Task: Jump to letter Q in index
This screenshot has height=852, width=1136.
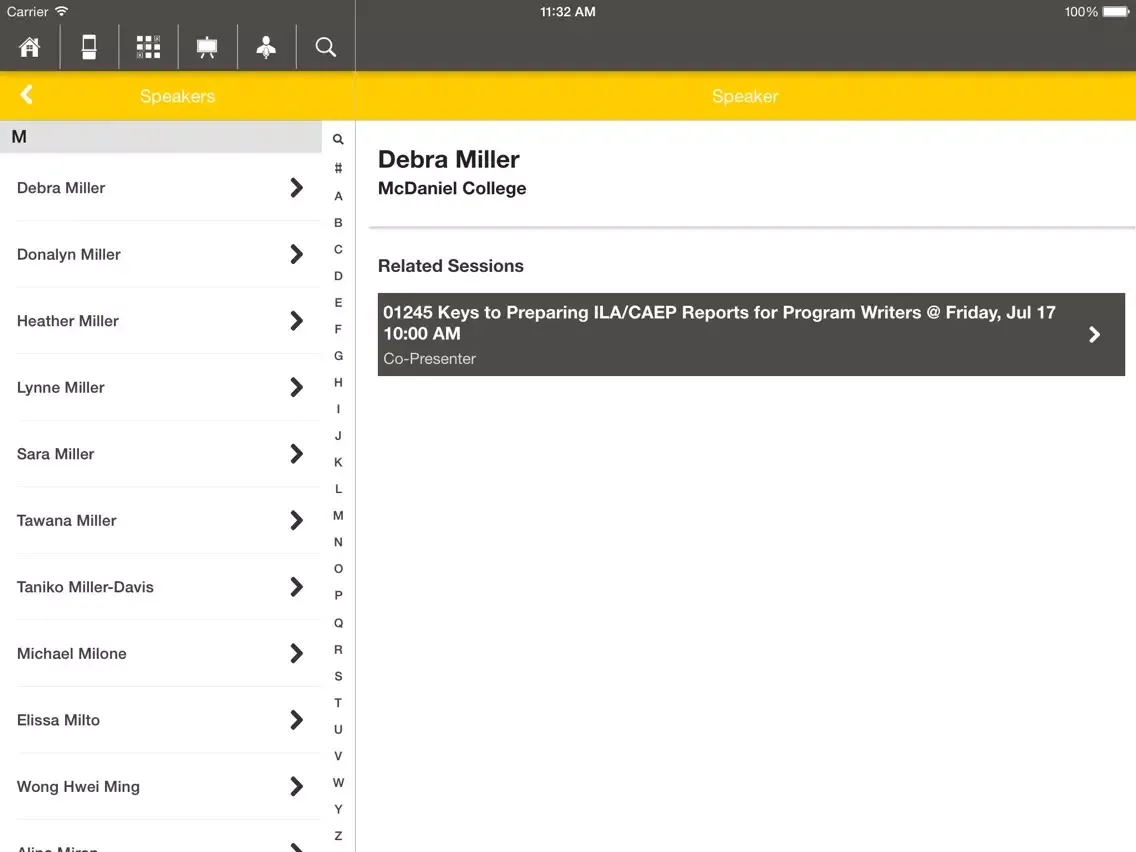Action: (338, 623)
